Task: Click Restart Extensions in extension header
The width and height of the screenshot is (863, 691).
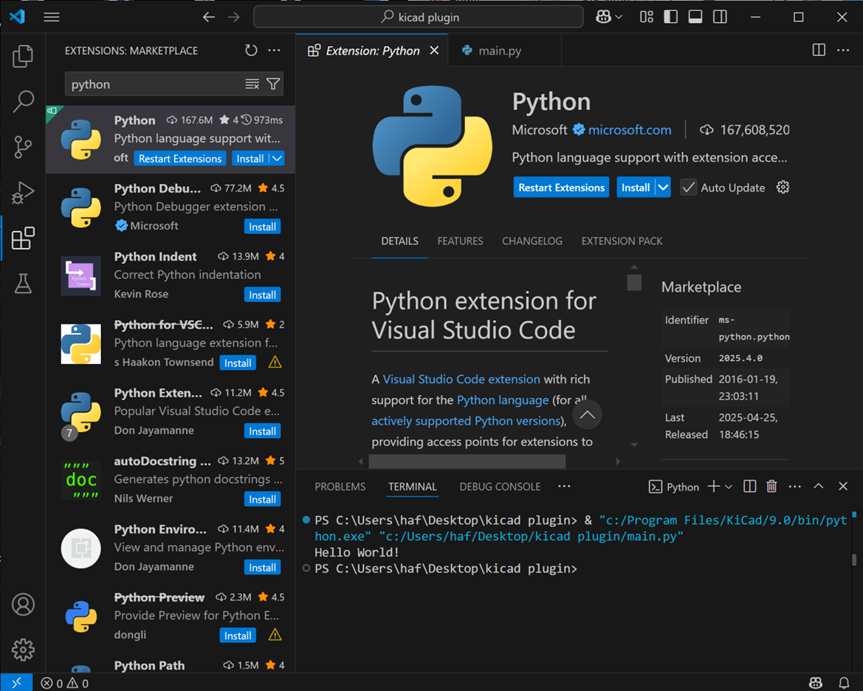Action: (x=561, y=187)
